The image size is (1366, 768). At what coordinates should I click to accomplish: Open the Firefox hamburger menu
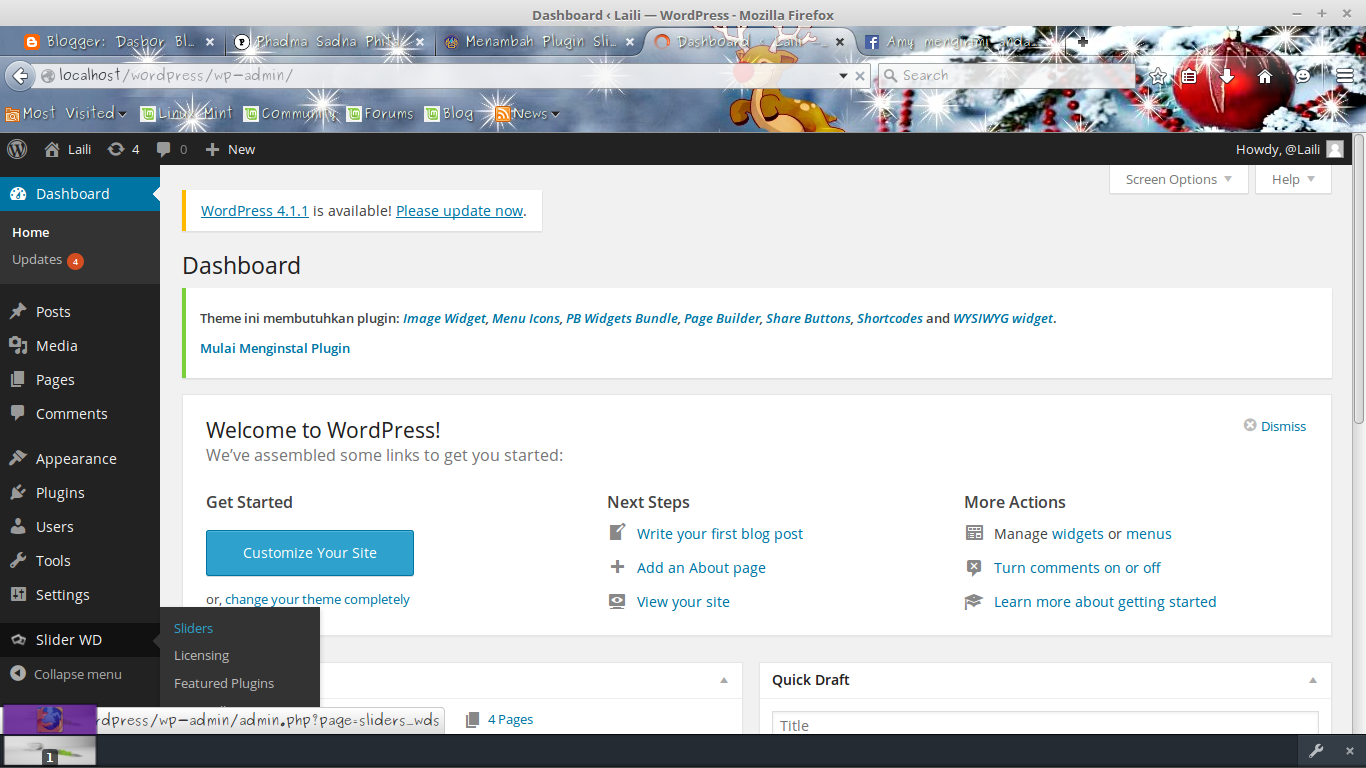point(1345,76)
